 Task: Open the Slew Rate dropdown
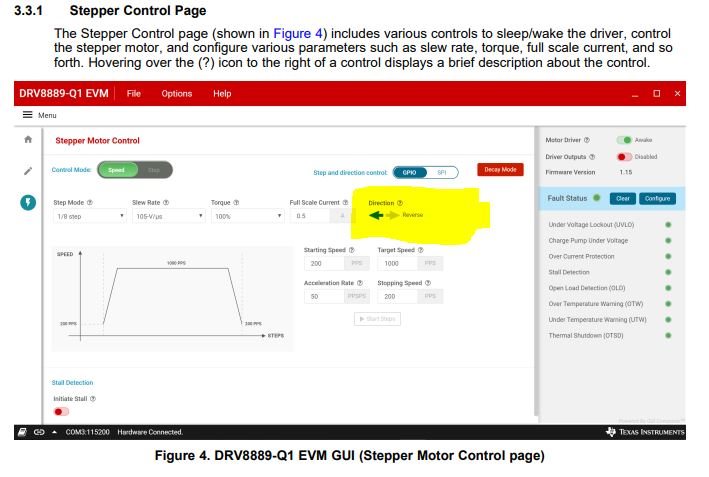(x=169, y=216)
